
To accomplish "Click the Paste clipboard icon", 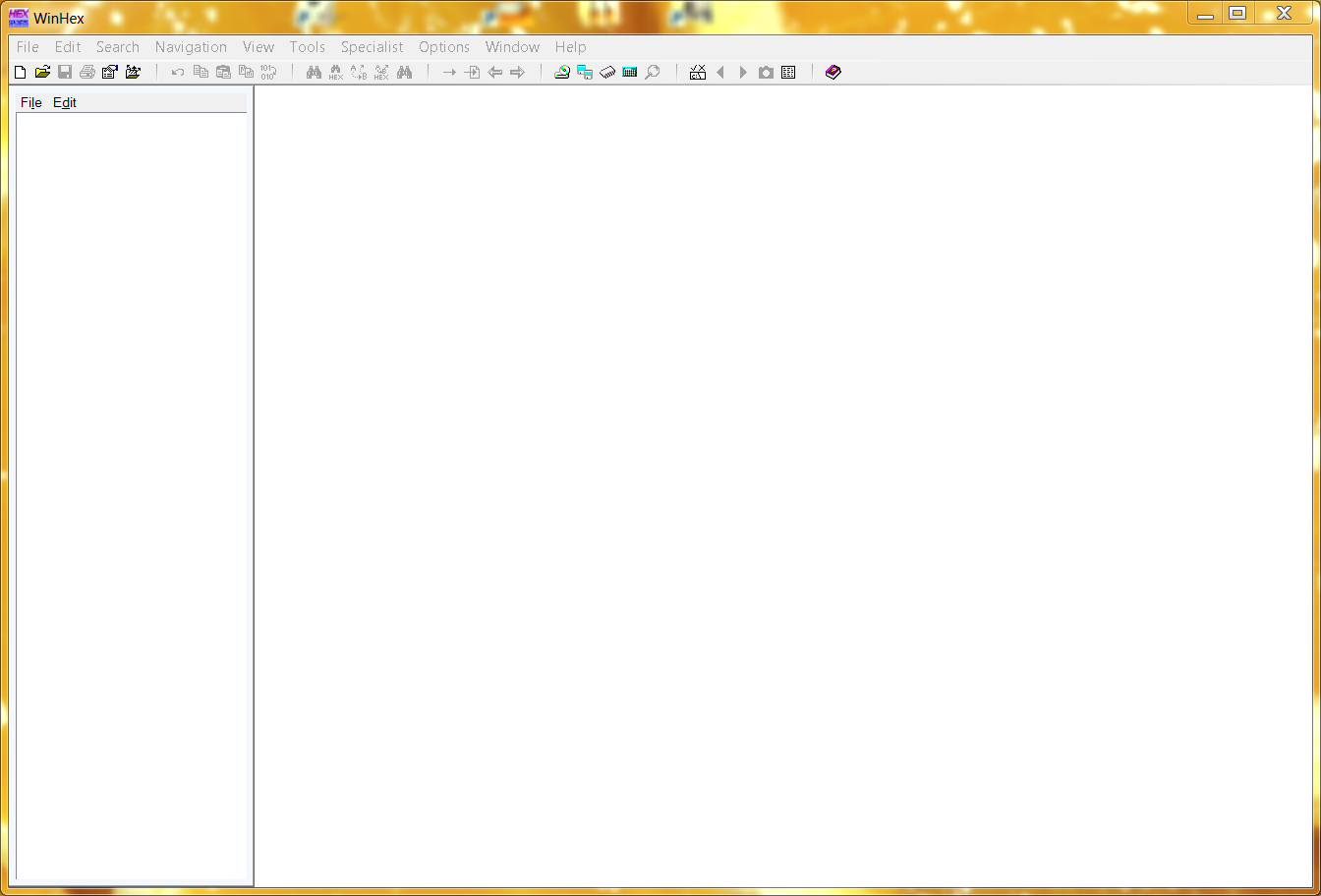I will click(x=223, y=72).
